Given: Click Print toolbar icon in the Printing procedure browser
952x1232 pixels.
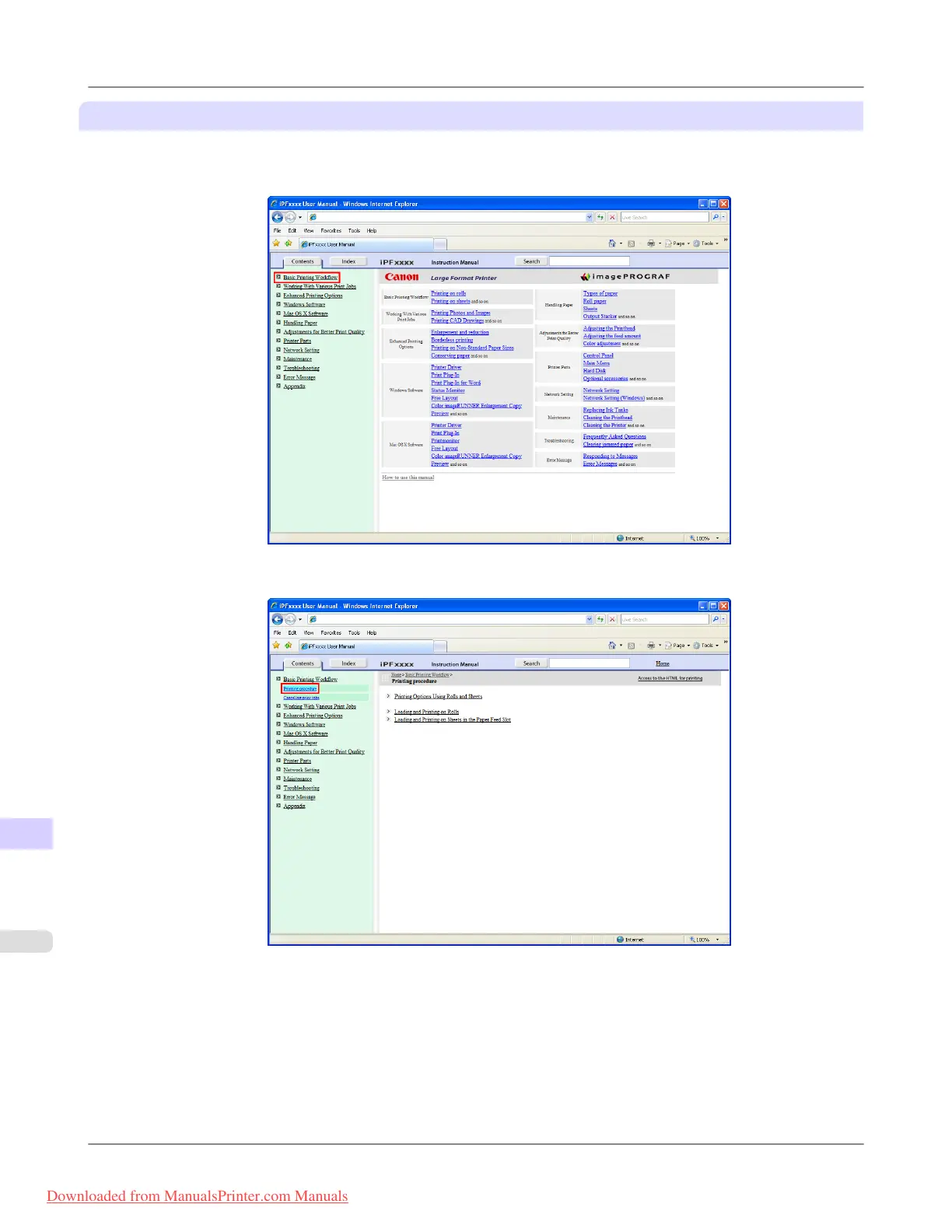Looking at the screenshot, I should coord(651,646).
